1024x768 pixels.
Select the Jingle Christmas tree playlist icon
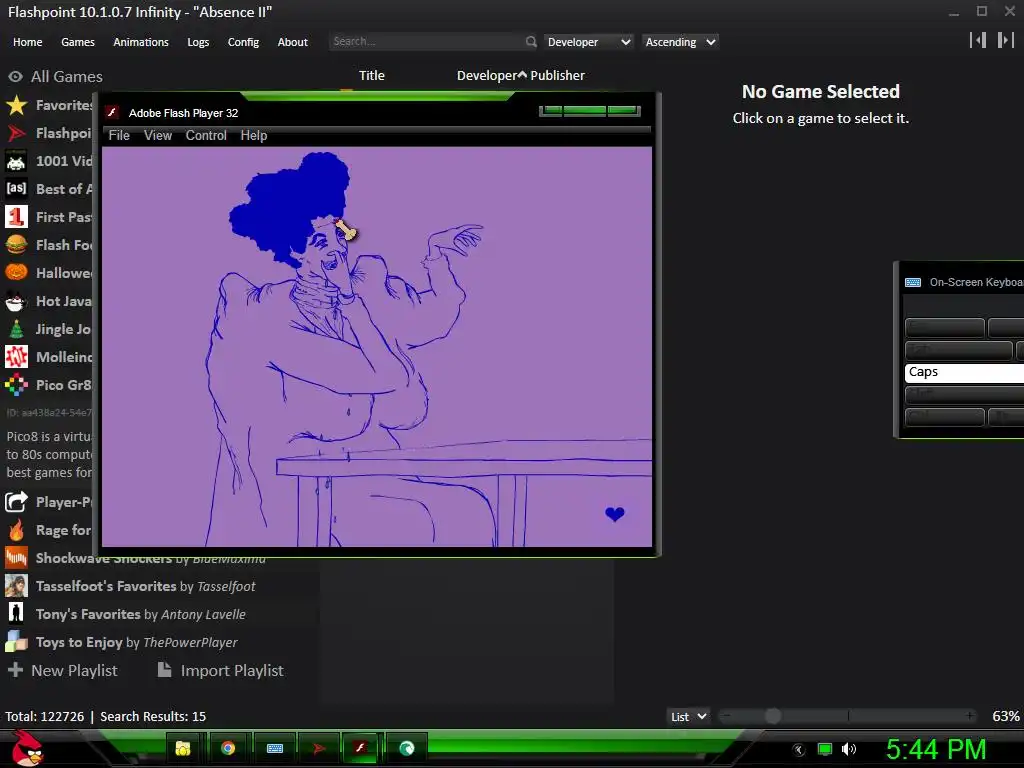[x=16, y=329]
